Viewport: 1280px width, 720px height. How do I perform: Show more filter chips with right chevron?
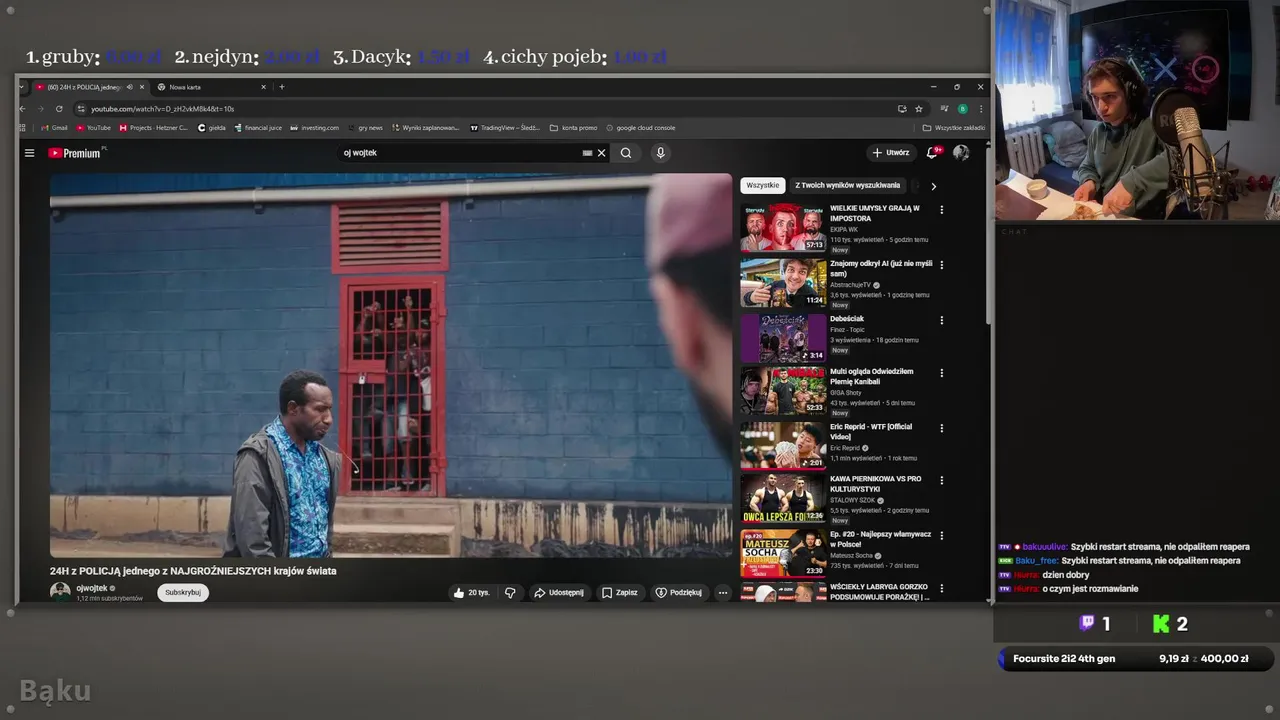(x=933, y=186)
